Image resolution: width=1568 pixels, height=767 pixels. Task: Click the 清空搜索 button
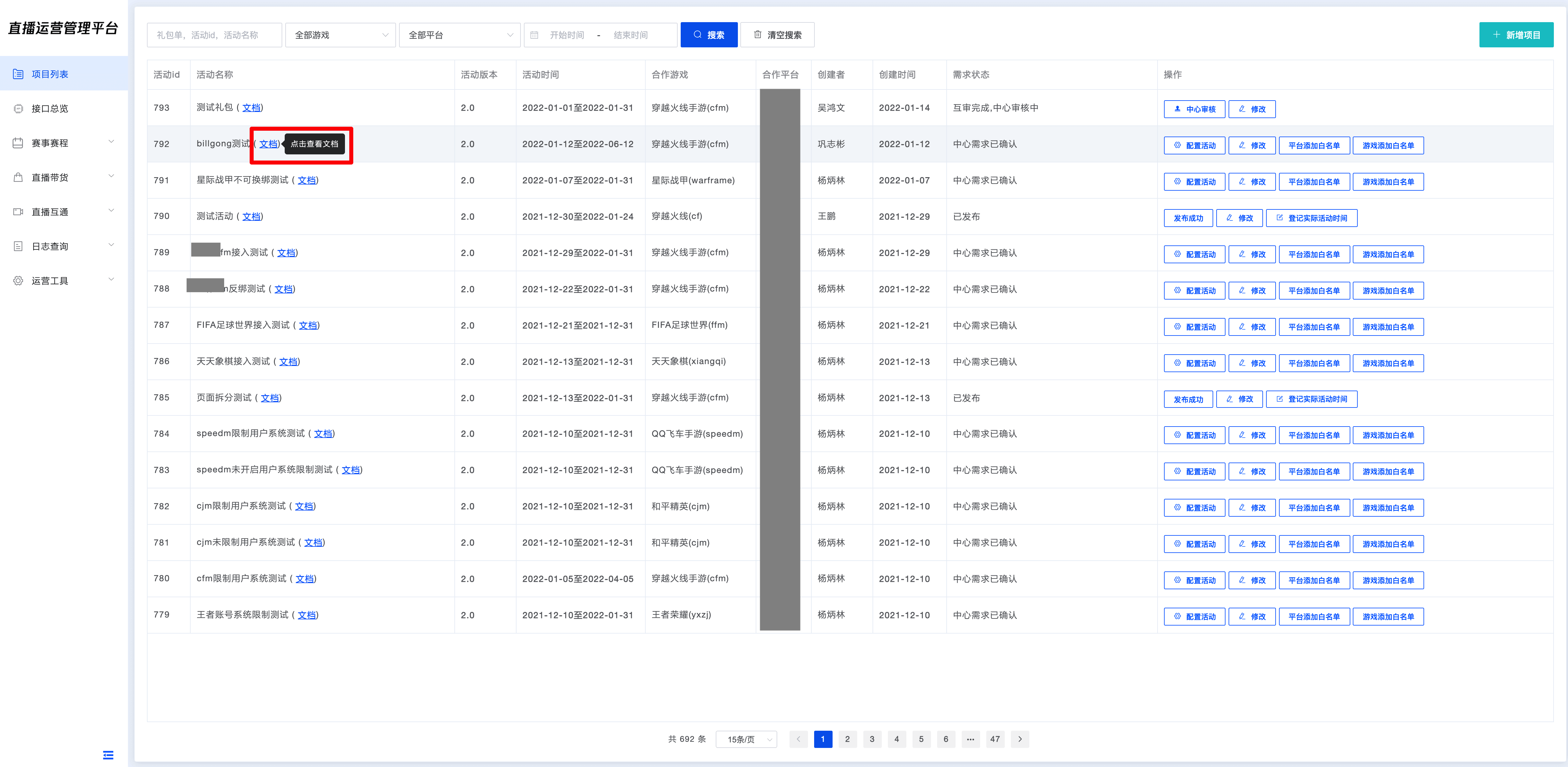tap(777, 35)
